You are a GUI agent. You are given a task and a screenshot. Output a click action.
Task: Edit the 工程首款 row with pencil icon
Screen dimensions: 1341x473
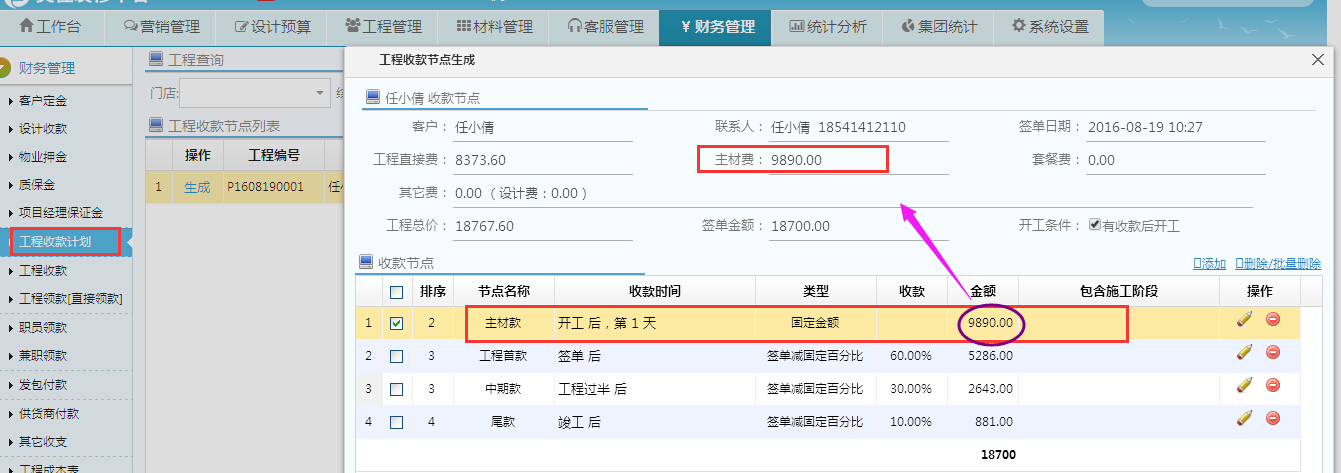(x=1244, y=353)
